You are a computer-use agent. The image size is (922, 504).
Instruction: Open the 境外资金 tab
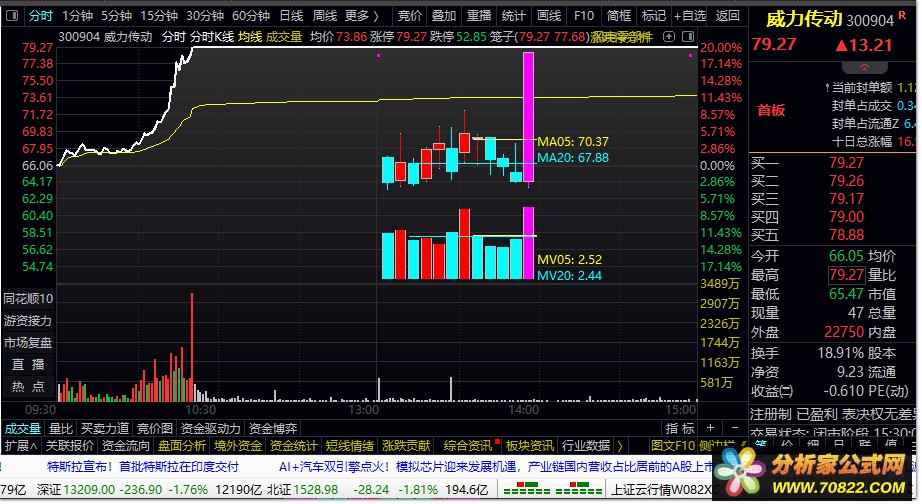238,446
